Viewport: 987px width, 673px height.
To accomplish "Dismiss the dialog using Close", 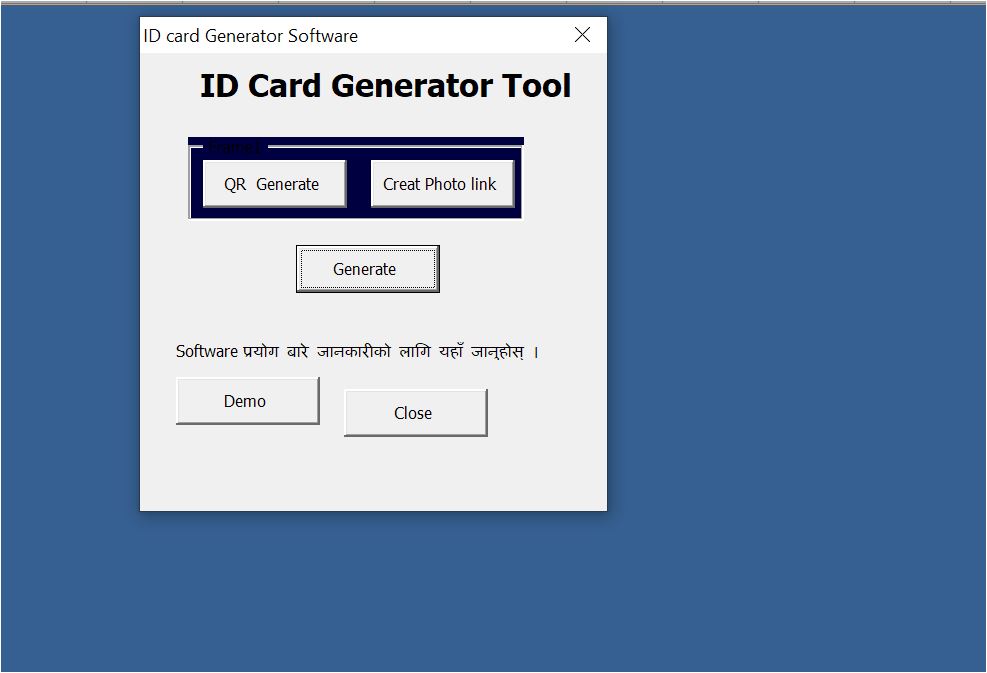I will tap(414, 412).
